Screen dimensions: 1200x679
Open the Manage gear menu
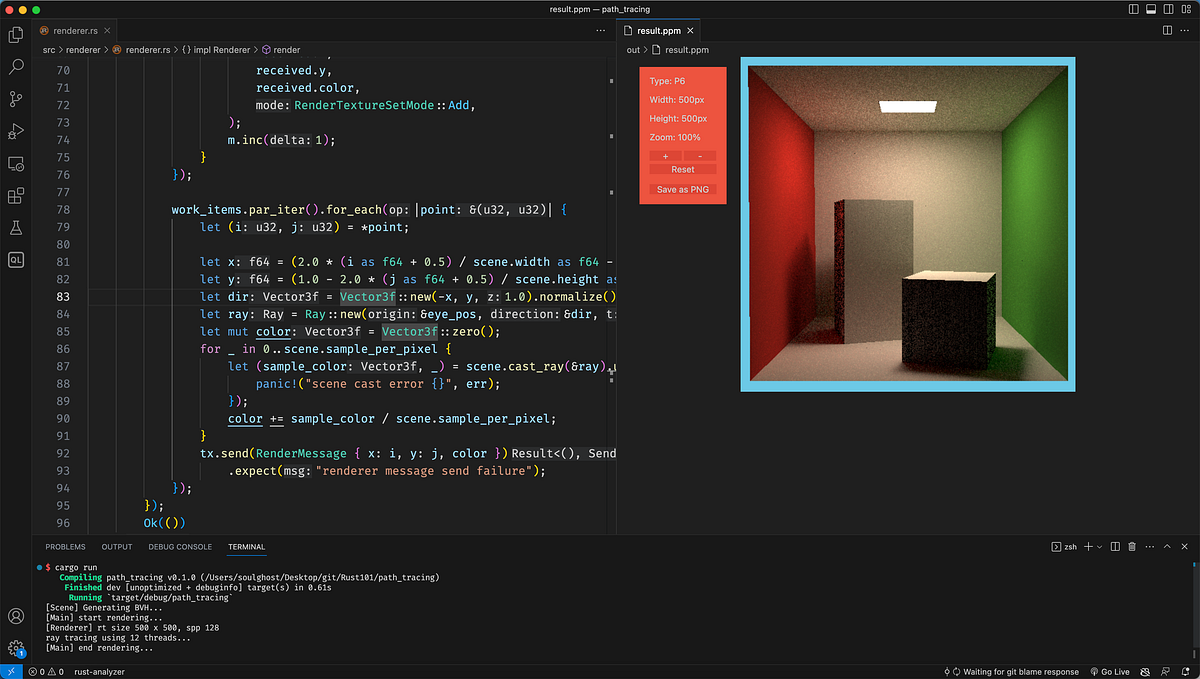coord(15,648)
